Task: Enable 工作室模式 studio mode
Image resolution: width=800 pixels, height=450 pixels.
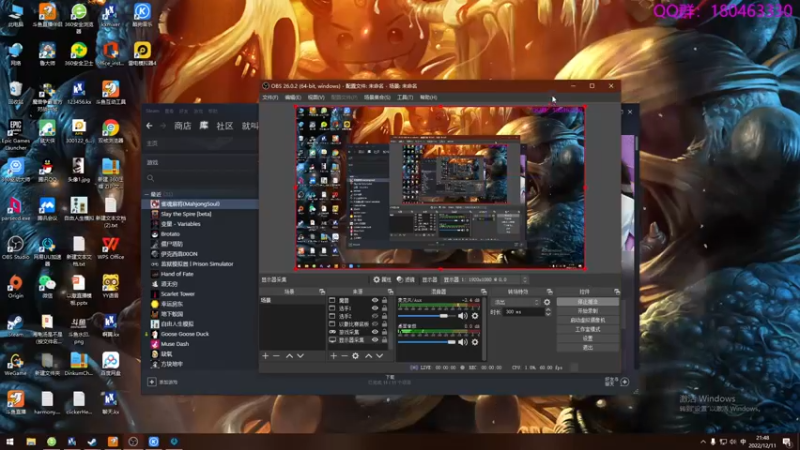Action: (588, 329)
